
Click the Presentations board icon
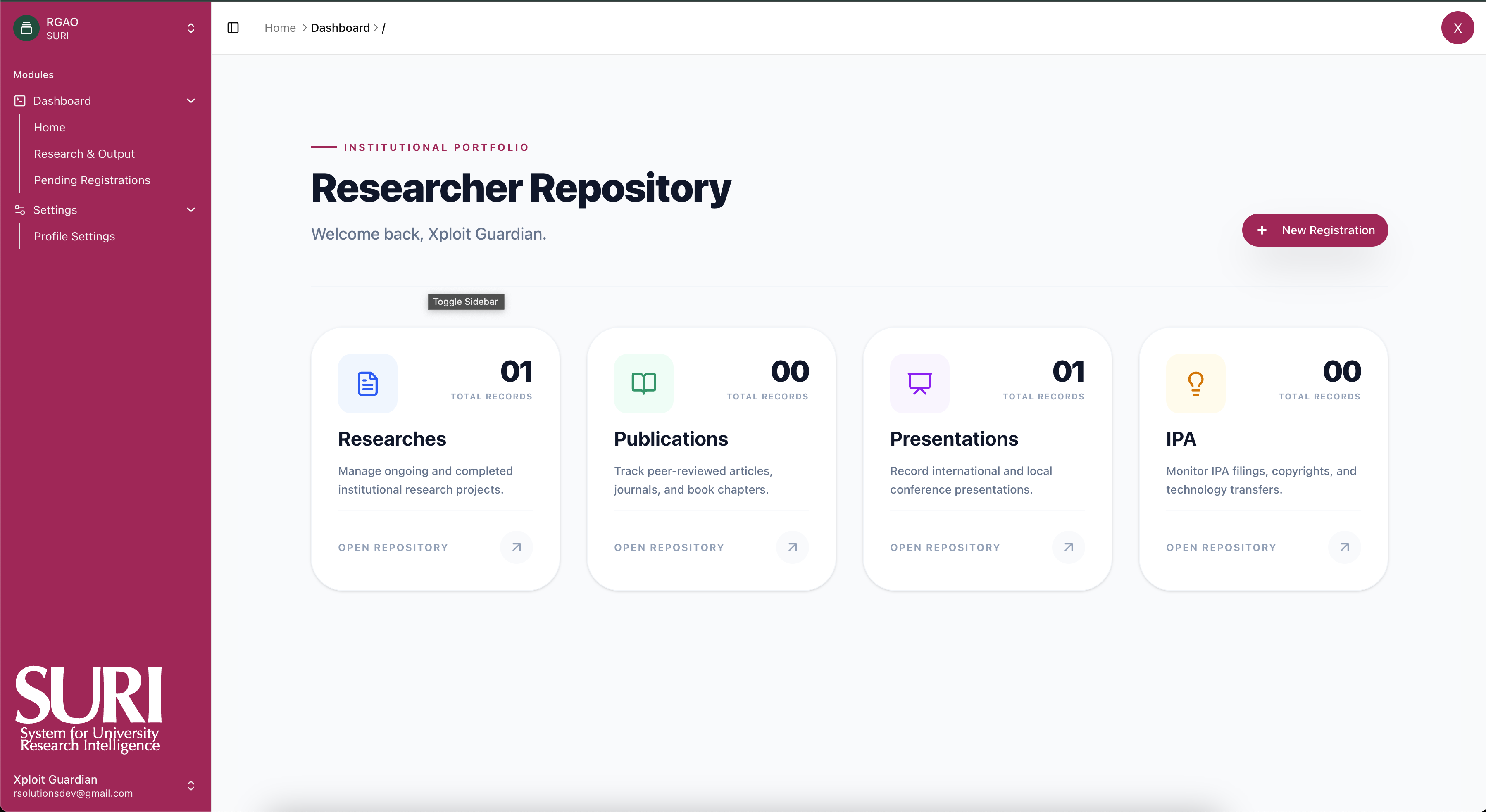[919, 384]
